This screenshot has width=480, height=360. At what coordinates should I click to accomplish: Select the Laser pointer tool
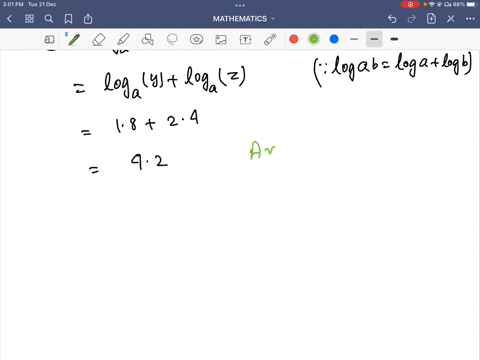[x=270, y=39]
